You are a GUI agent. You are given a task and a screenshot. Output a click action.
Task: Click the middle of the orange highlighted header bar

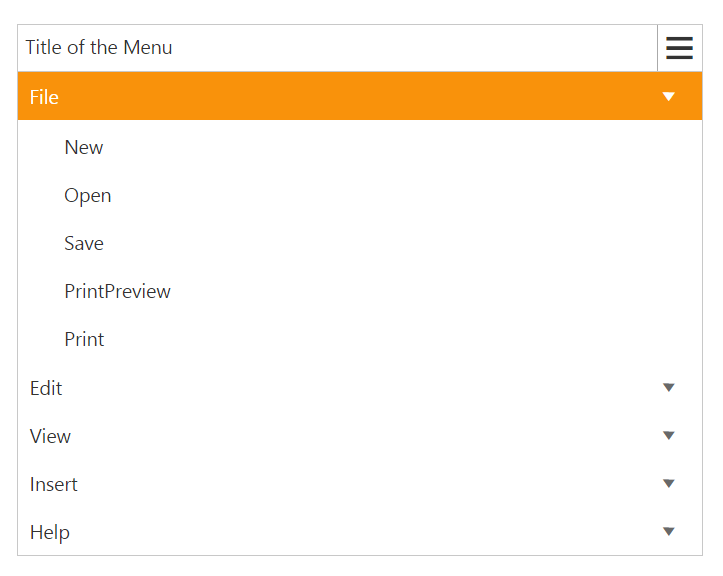(360, 97)
